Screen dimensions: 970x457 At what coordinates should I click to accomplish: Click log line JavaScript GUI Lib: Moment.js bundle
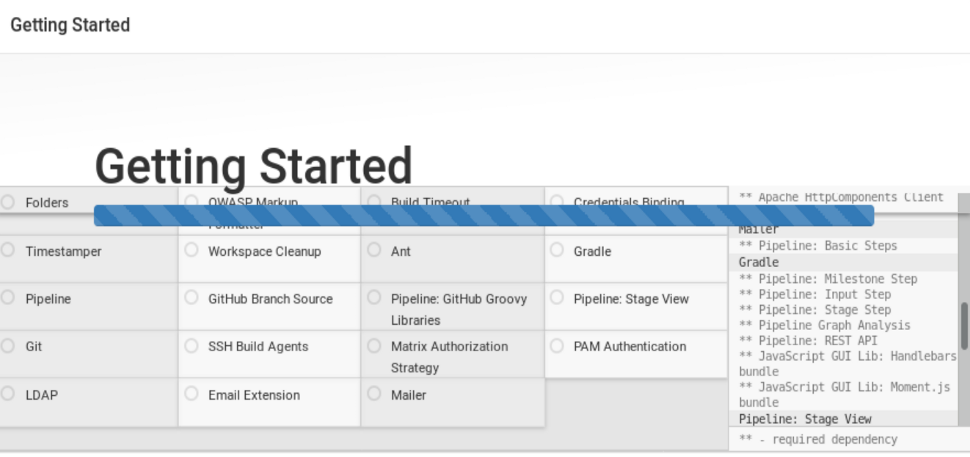pos(844,395)
